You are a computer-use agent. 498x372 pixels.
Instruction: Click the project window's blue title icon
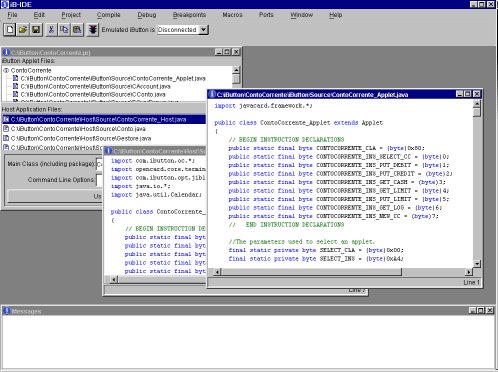point(6,52)
